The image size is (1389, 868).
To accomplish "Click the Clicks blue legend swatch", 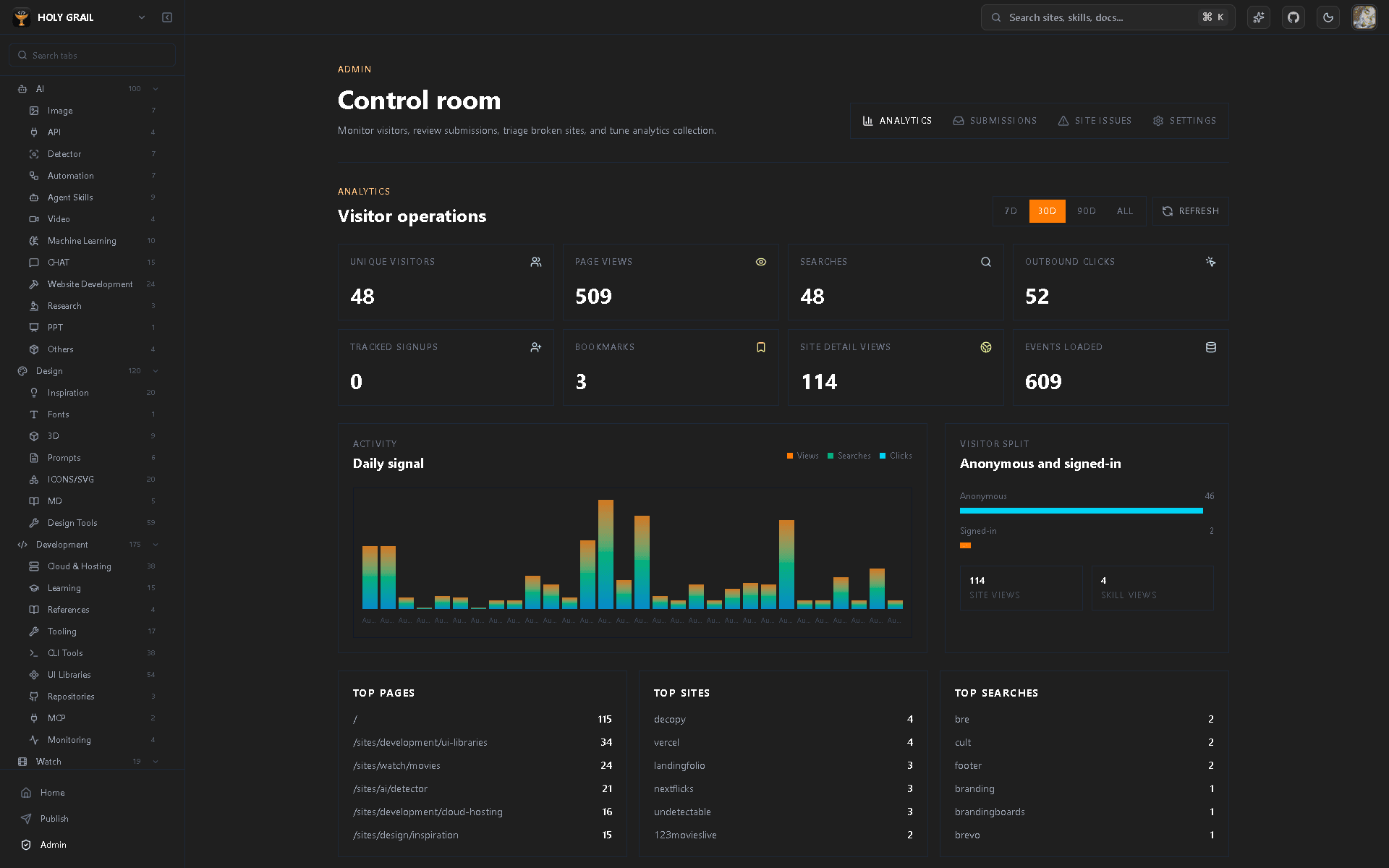I will [x=883, y=456].
